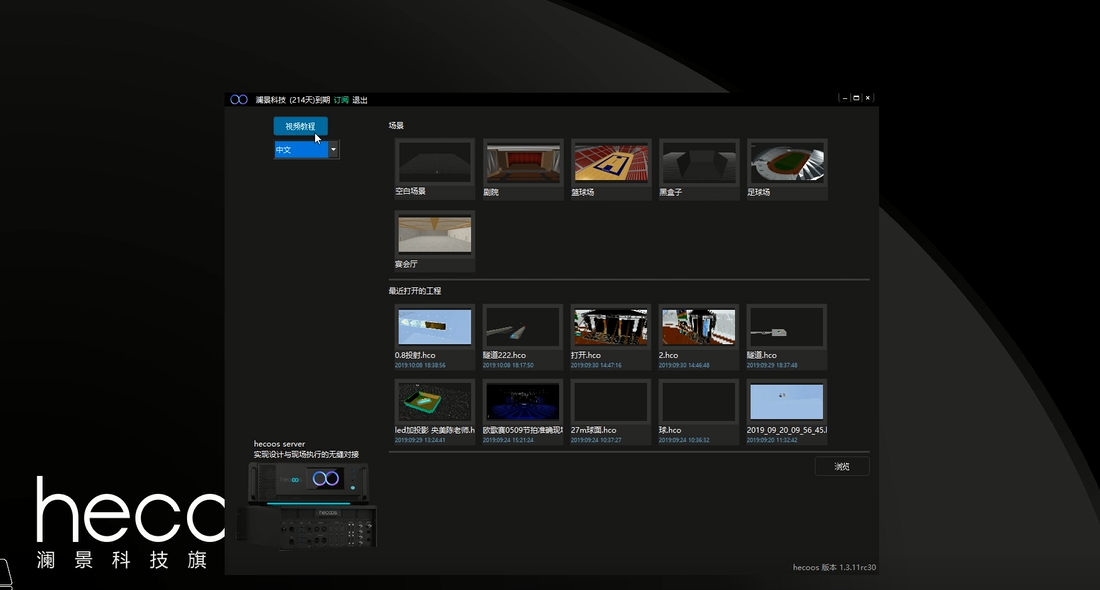Maximize the hecoos launcher window
The height and width of the screenshot is (590, 1100).
(856, 98)
